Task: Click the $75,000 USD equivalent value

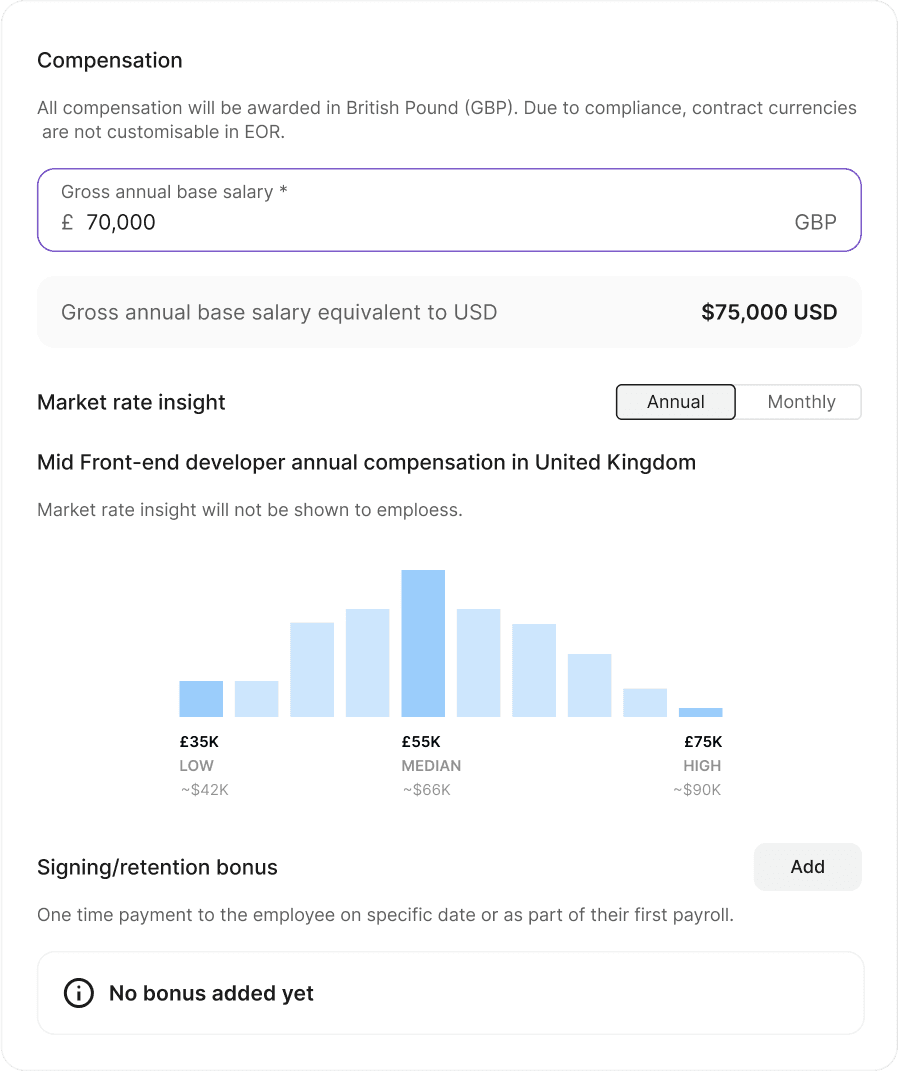Action: coord(769,312)
